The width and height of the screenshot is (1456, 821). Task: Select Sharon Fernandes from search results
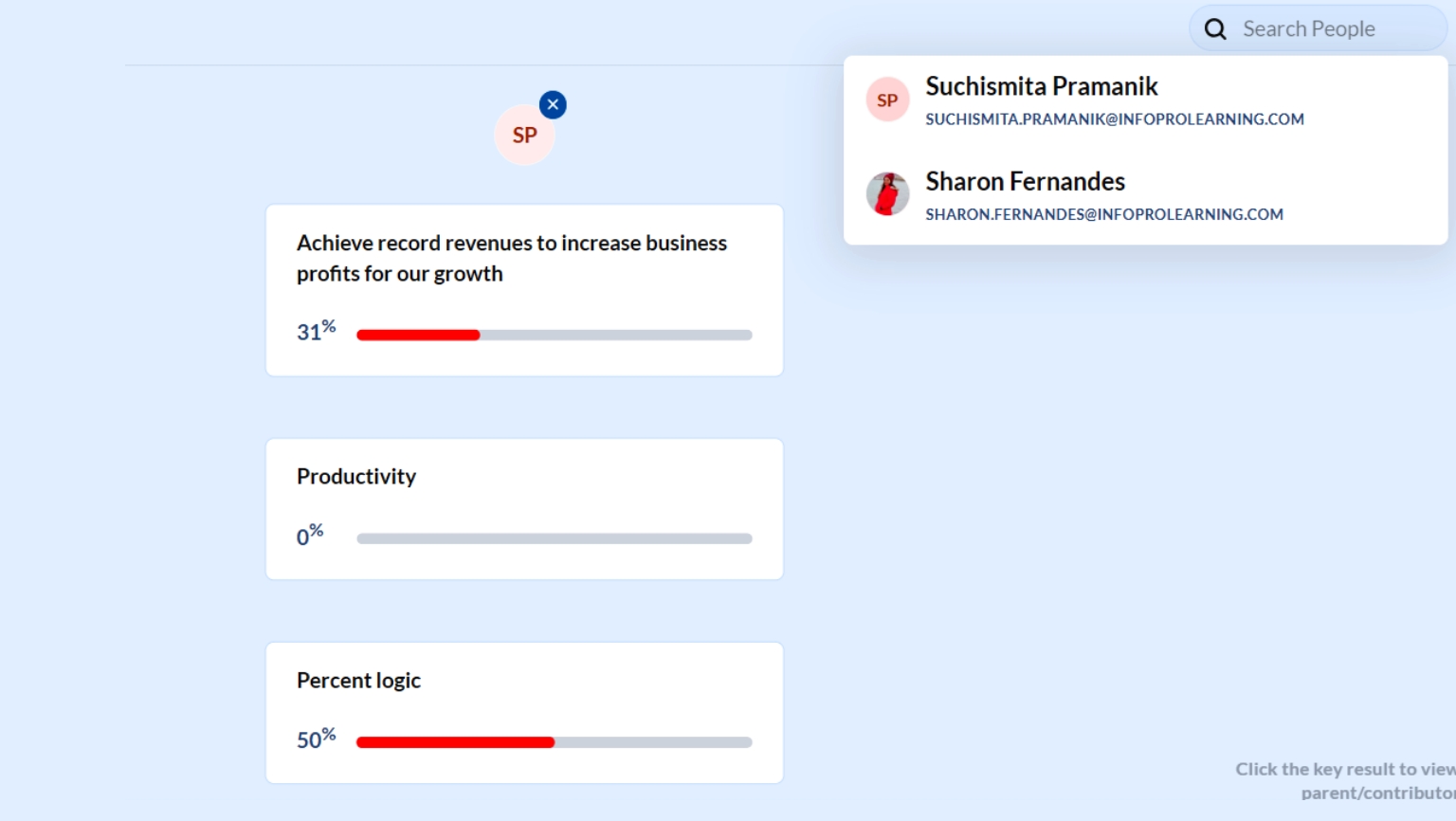pos(1025,181)
